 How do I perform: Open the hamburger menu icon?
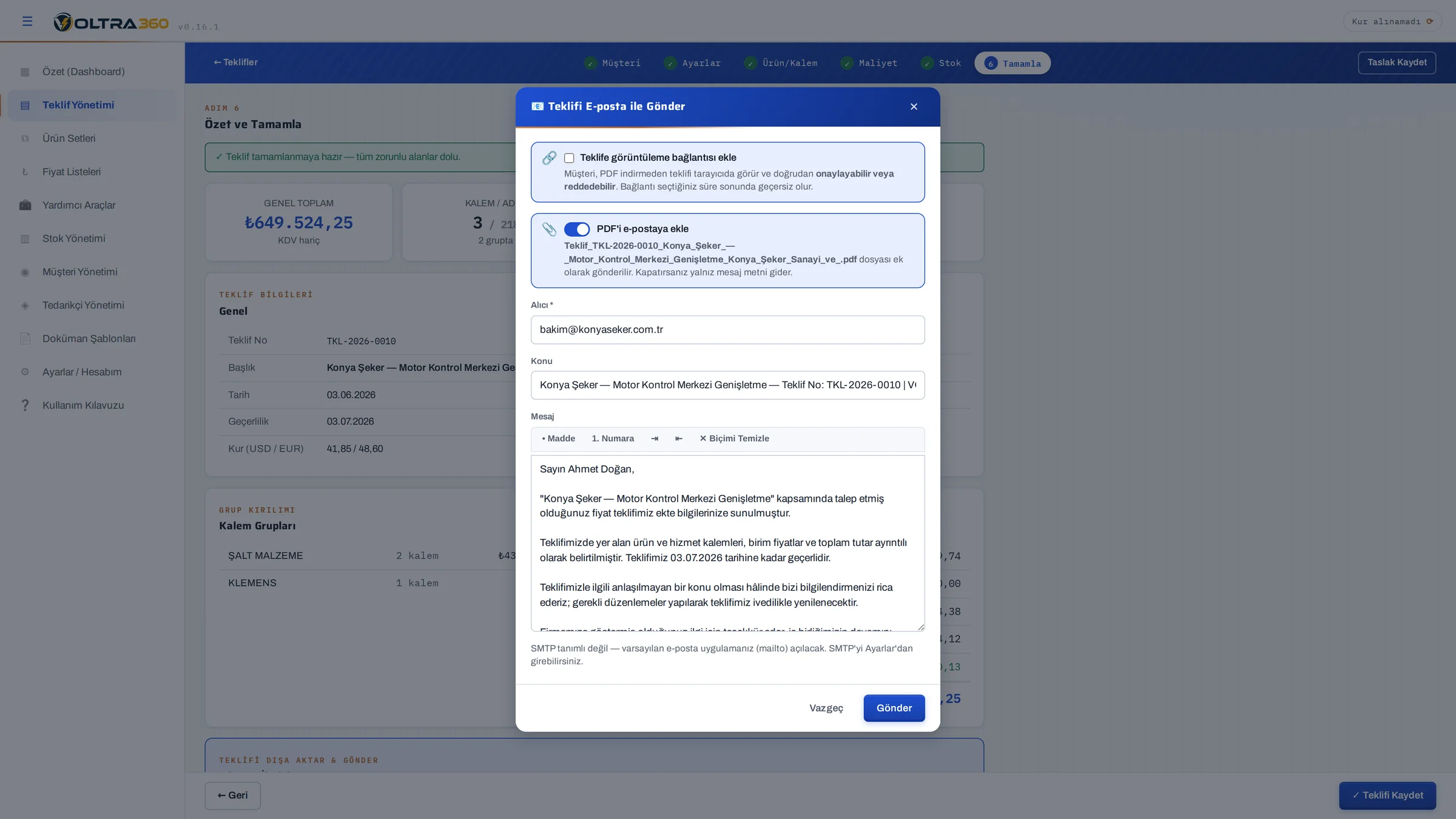pyautogui.click(x=27, y=21)
